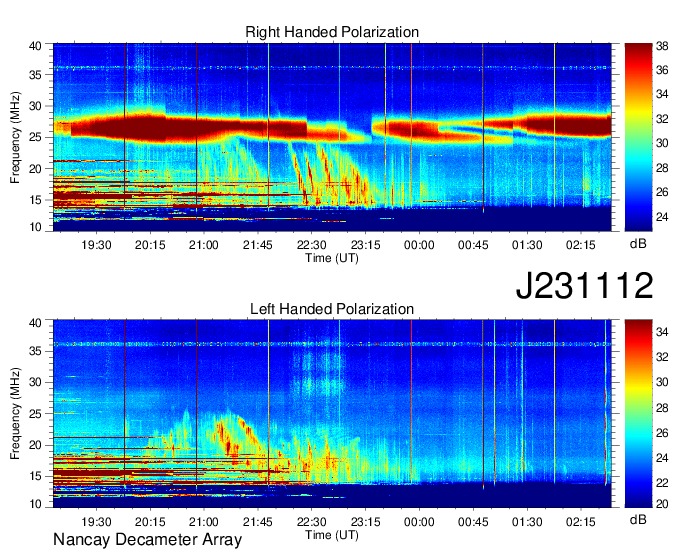Click the 30 MHz tick of Left Handed plot

pos(35,382)
